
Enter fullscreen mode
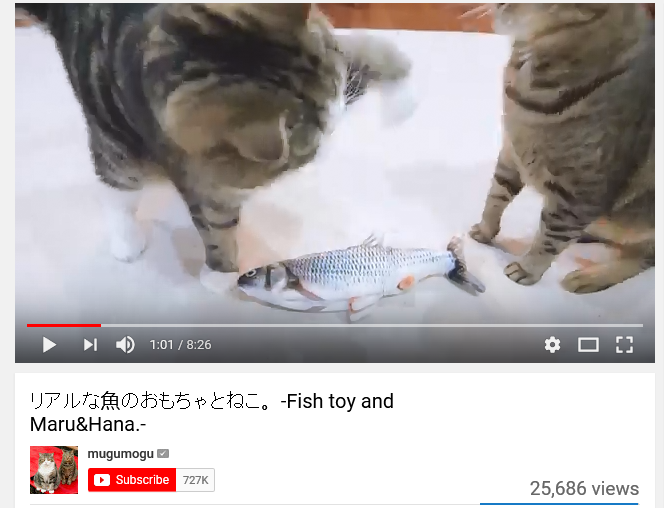click(x=624, y=345)
